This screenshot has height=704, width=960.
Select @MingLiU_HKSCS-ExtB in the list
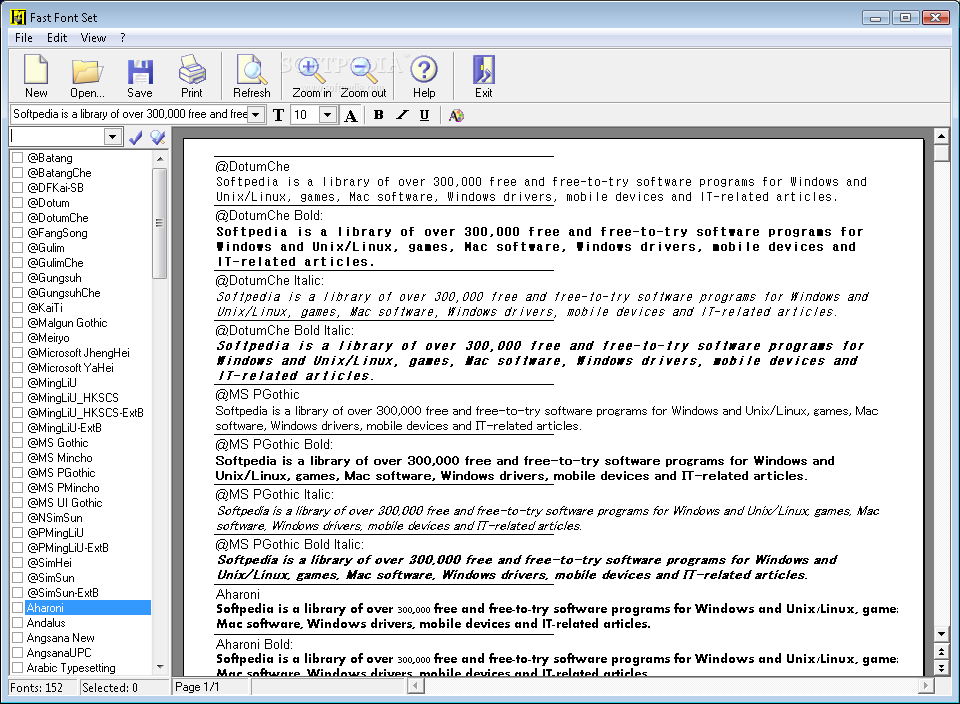85,413
